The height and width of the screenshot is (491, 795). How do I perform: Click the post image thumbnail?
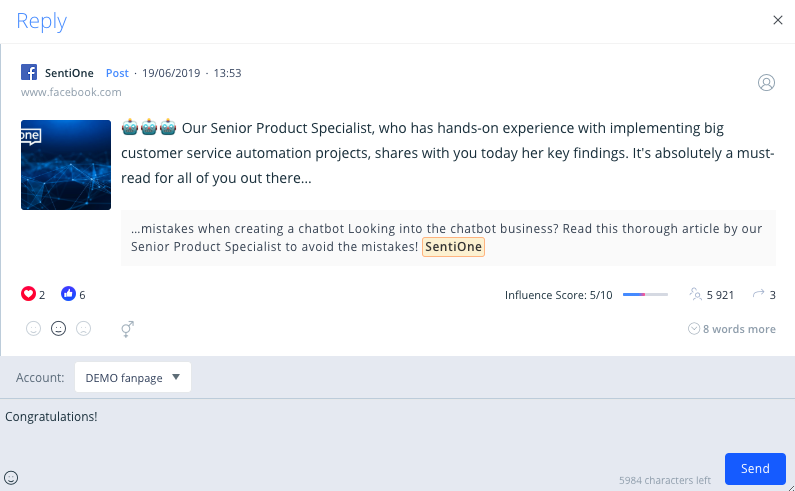pos(66,165)
